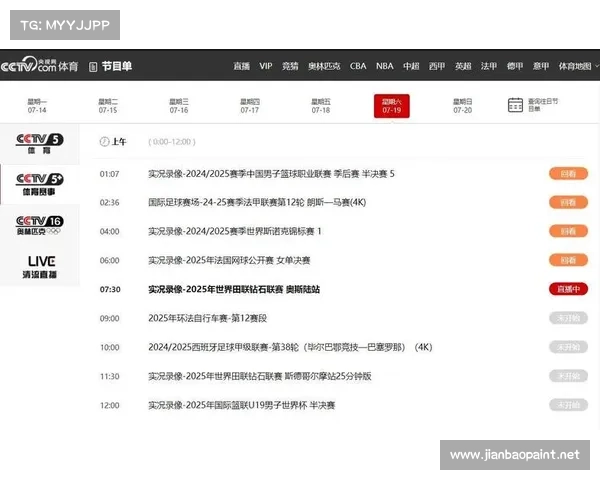600x480 pixels.
Task: Open the CBA nav item
Action: click(358, 66)
